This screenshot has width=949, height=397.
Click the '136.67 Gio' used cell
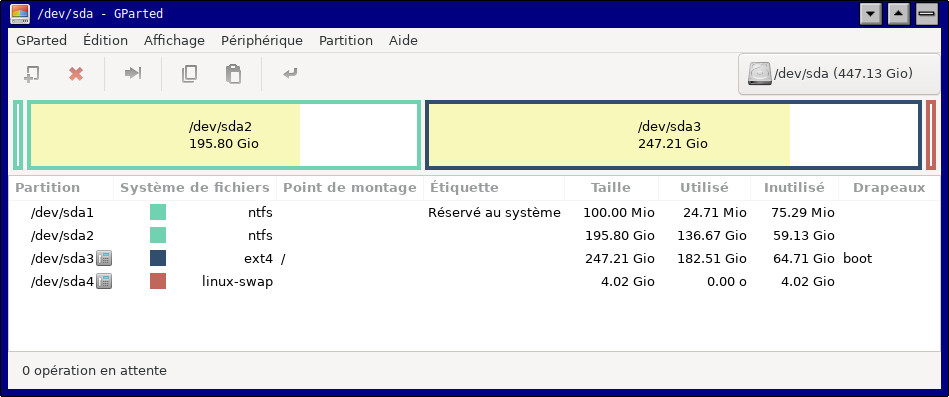pyautogui.click(x=712, y=235)
